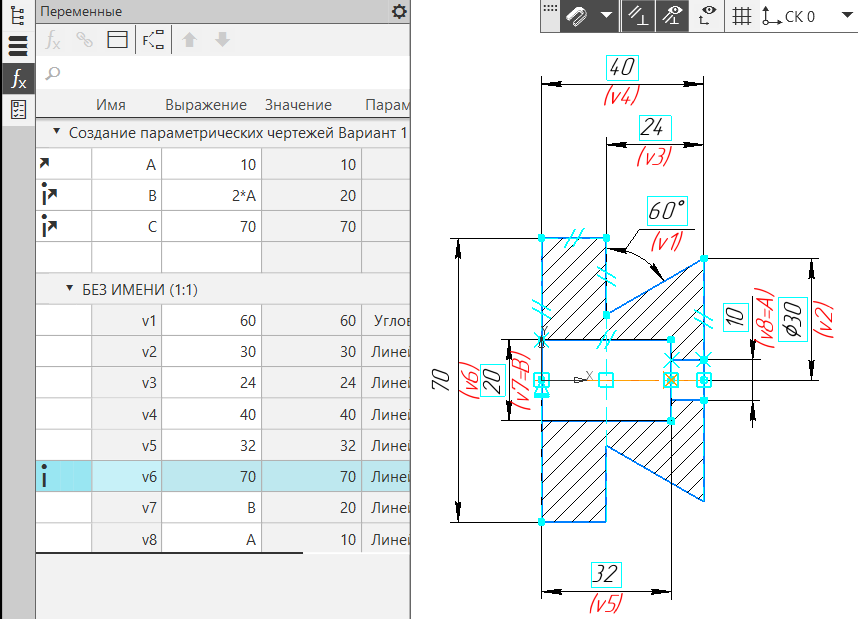
Task: Move variable down with arrow icon
Action: (x=222, y=39)
